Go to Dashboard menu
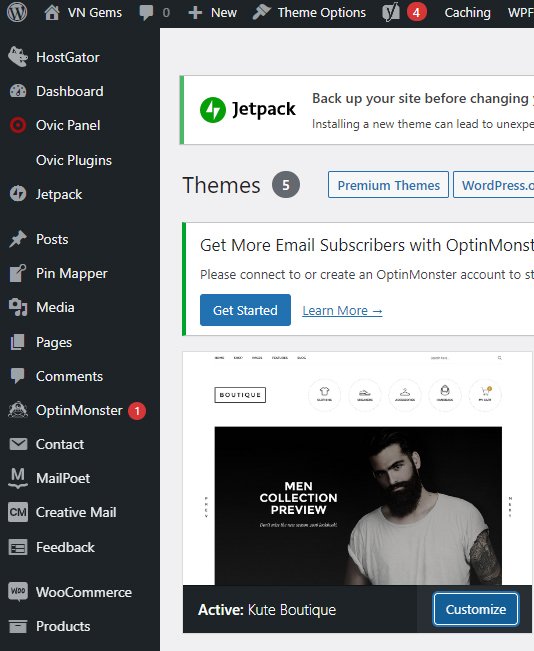 pos(70,91)
